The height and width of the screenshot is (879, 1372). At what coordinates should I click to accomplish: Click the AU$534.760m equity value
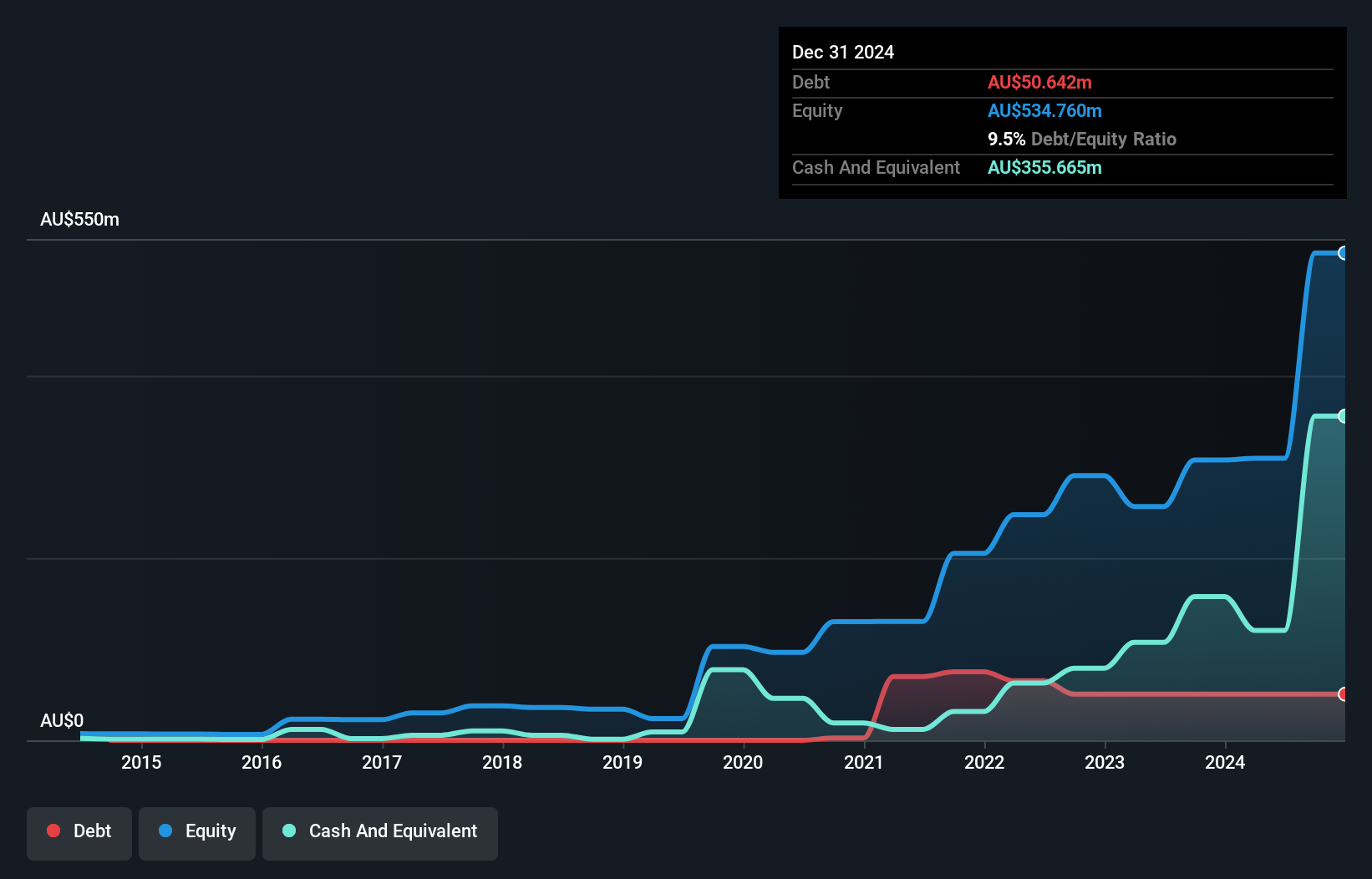pos(1044,110)
